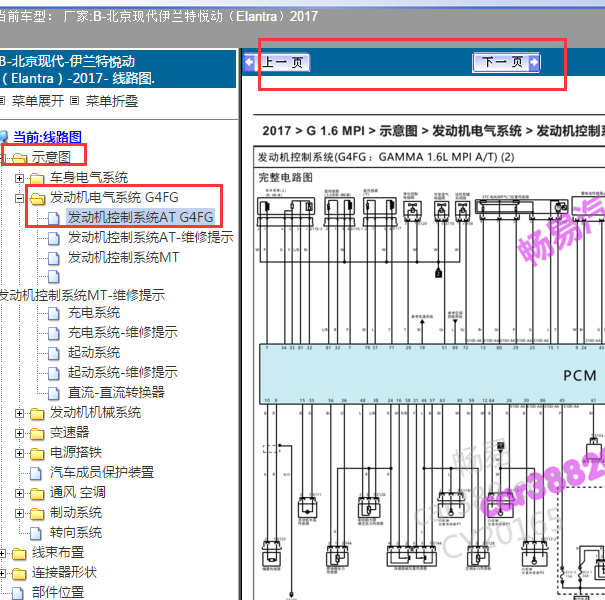605x600 pixels.
Task: Expand the 制动系统 node
Action: pyautogui.click(x=19, y=513)
